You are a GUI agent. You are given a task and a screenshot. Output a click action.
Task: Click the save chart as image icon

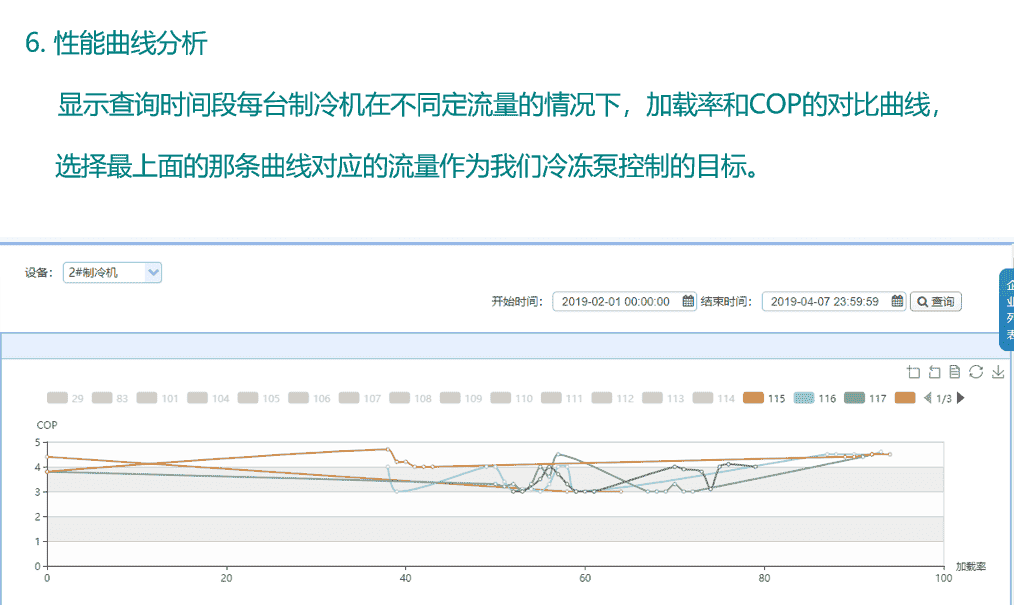pyautogui.click(x=998, y=372)
